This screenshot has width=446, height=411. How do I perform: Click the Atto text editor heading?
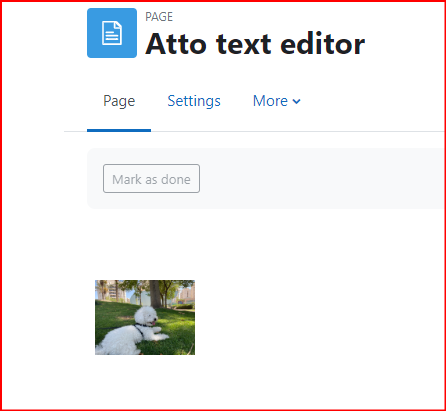pos(255,44)
